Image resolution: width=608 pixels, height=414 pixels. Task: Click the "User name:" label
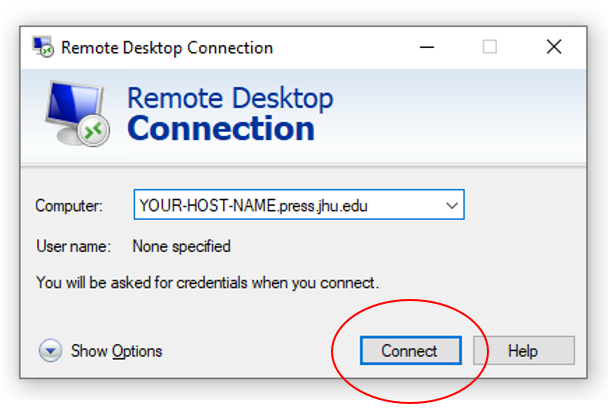[x=74, y=246]
